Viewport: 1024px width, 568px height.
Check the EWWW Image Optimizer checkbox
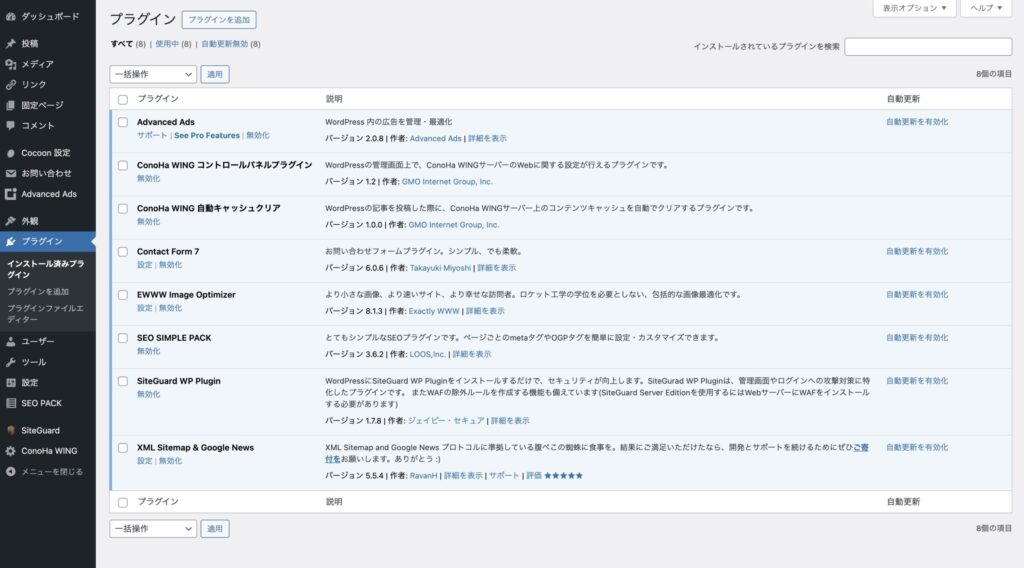[123, 294]
